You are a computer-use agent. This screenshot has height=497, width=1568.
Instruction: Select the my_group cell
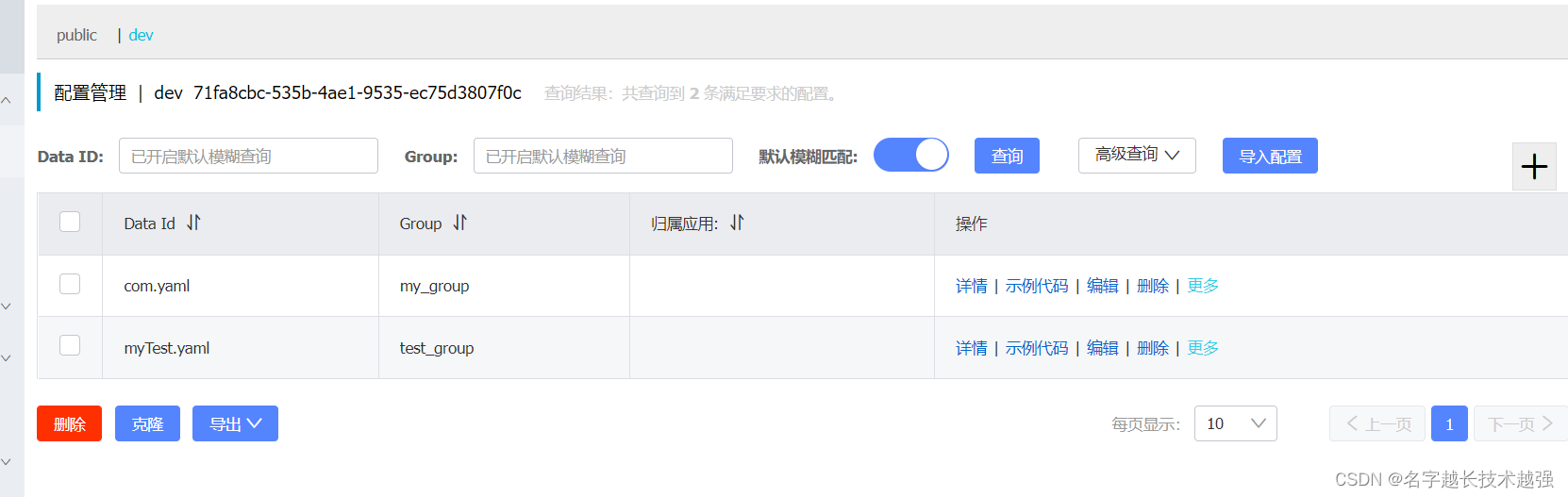coord(504,286)
